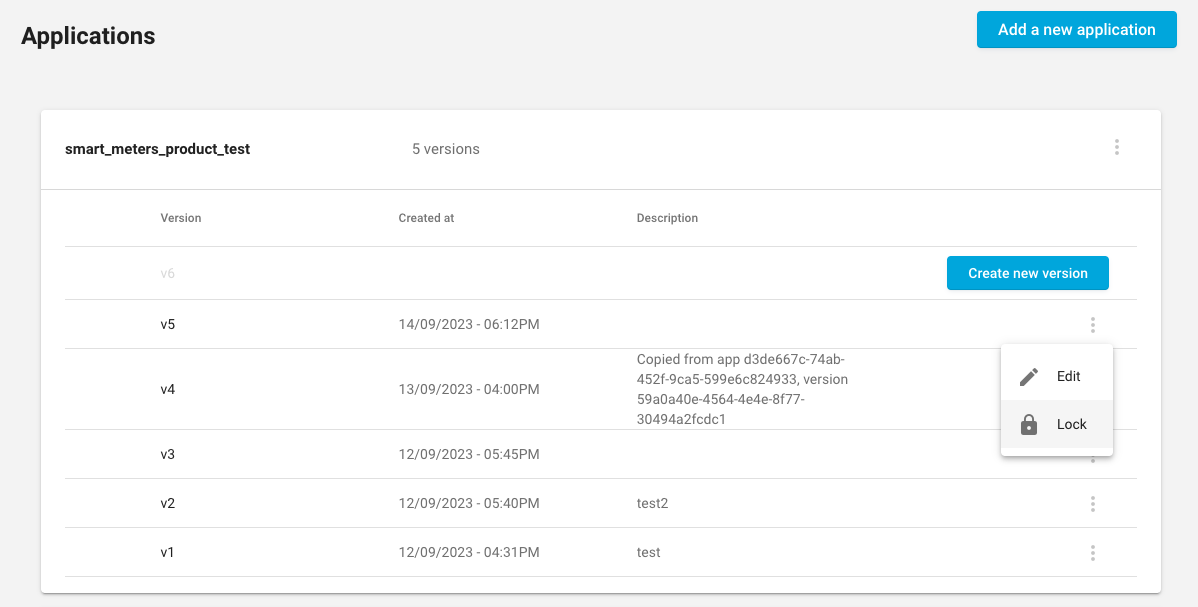Click Add a new application button
The width and height of the screenshot is (1198, 607).
(1076, 30)
